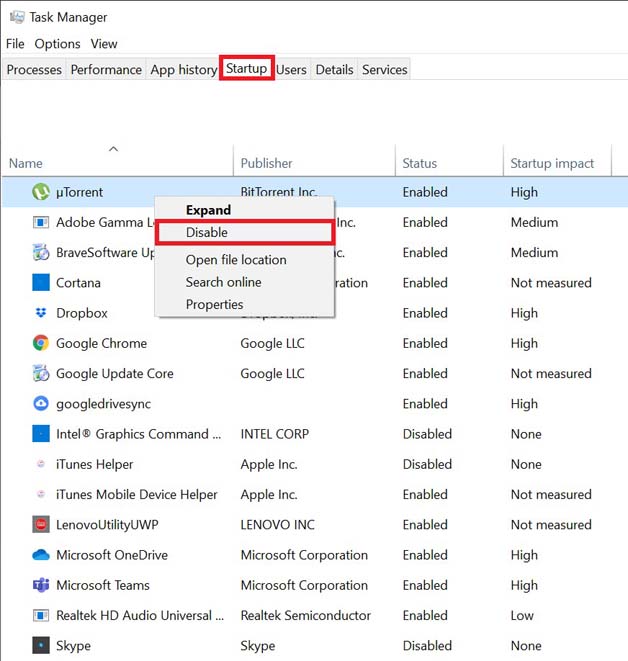Screen dimensions: 628x661
Task: Switch to the Performance tab
Action: 106,70
